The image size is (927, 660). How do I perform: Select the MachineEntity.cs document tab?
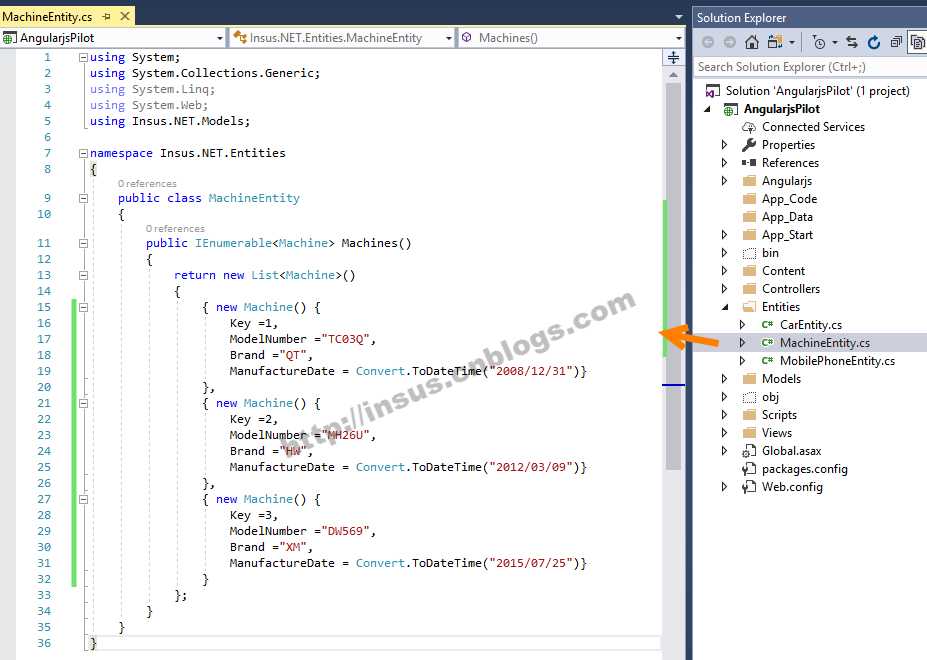point(47,17)
